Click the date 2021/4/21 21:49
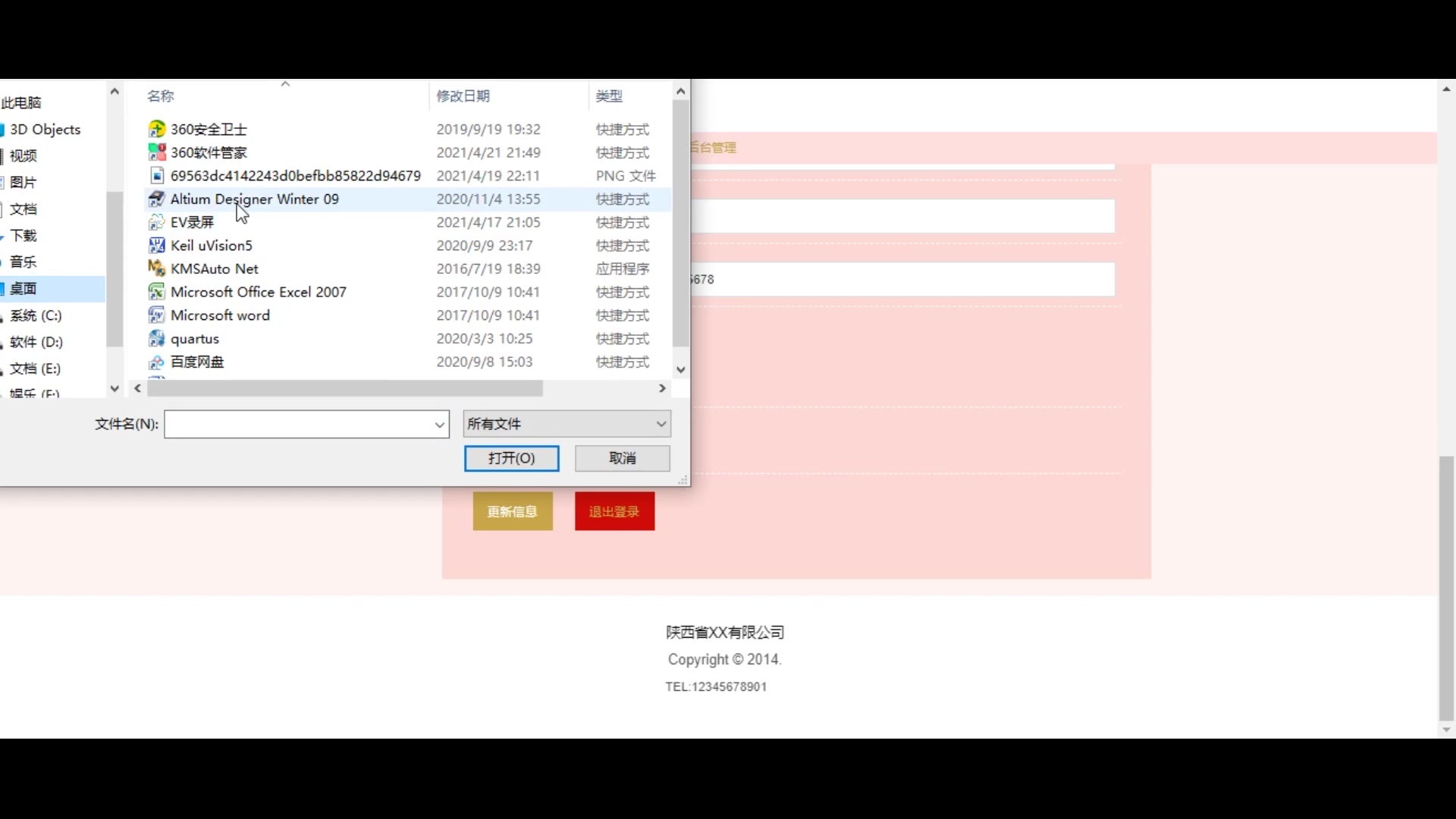This screenshot has height=819, width=1456. pyautogui.click(x=488, y=152)
